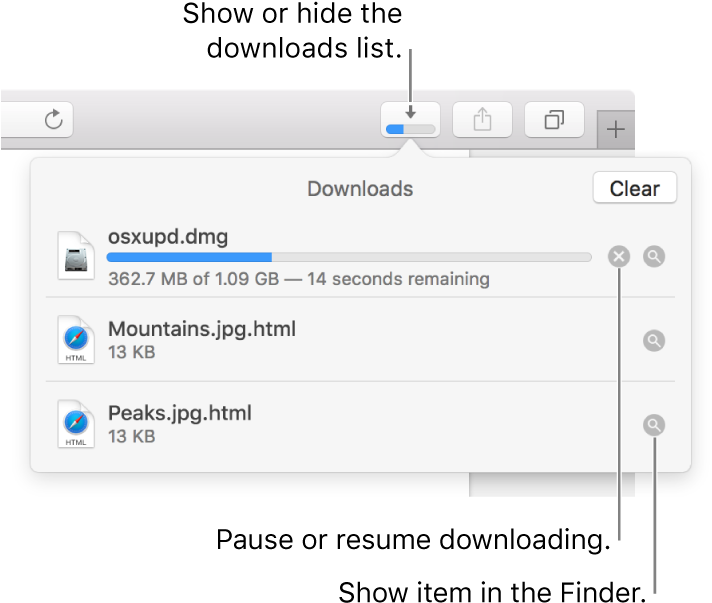Click the osxupd.dmg download progress bar

click(x=349, y=257)
